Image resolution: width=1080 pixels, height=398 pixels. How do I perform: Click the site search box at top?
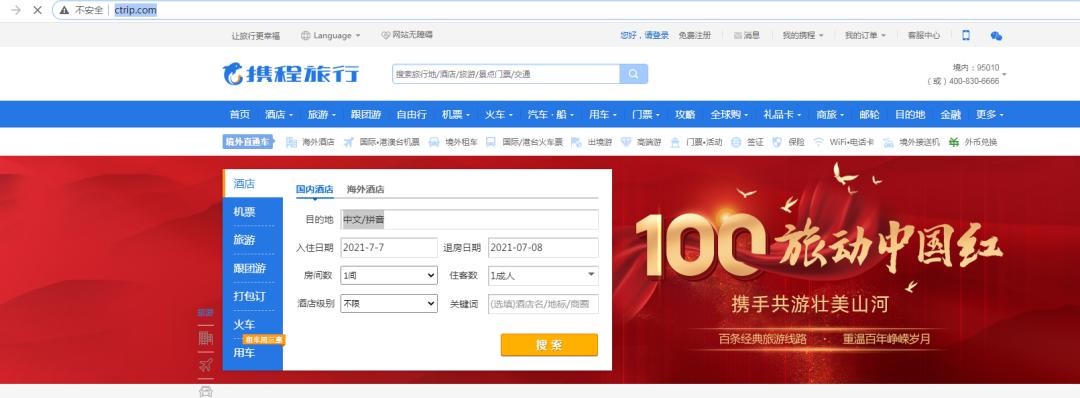(x=506, y=74)
